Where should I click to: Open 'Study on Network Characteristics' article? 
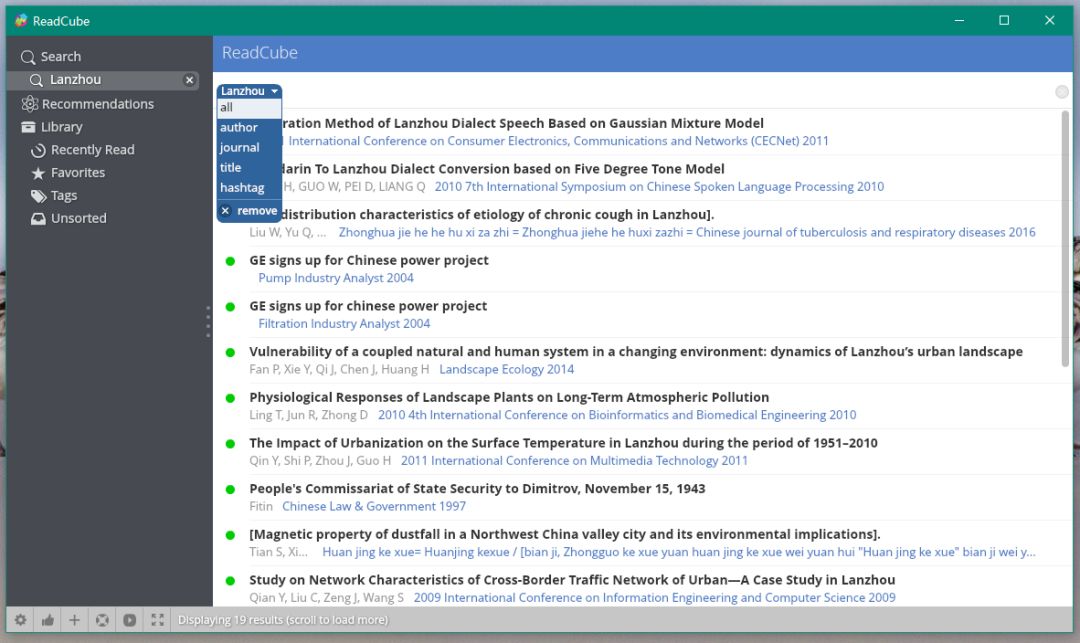(x=572, y=580)
